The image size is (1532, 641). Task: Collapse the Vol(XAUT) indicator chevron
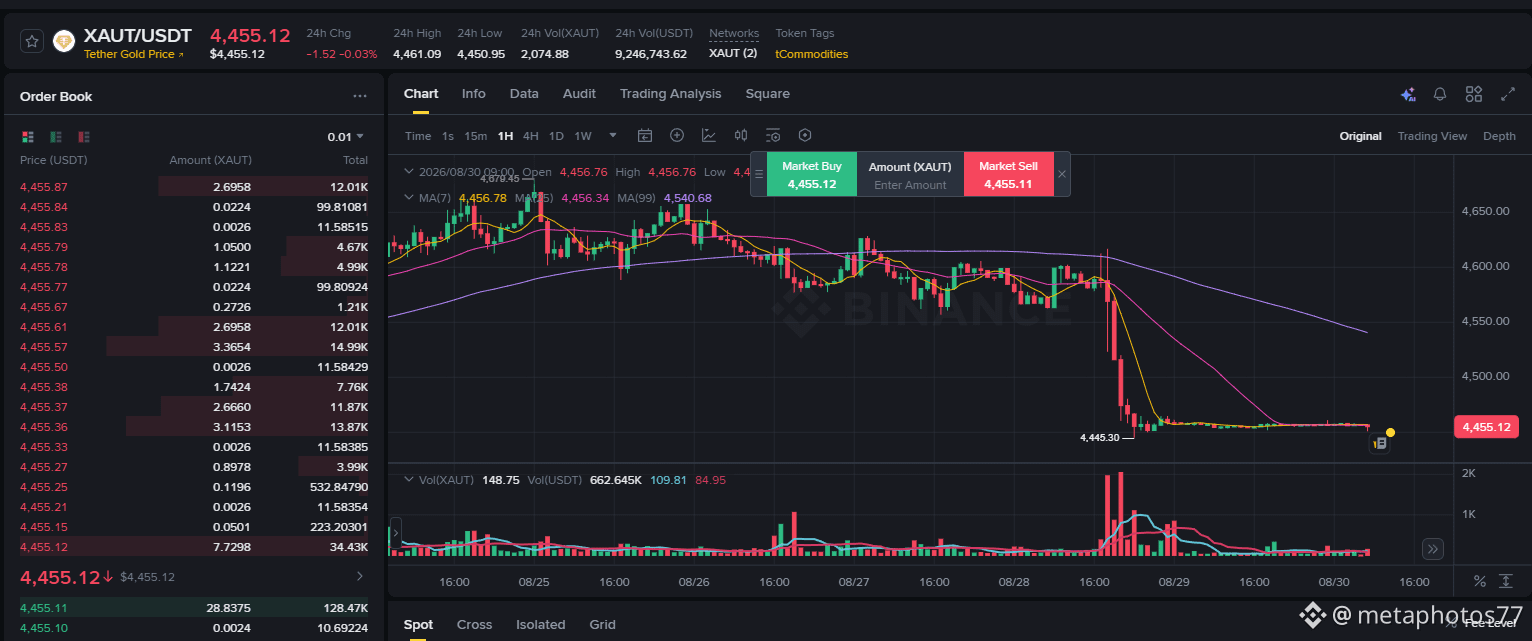pyautogui.click(x=408, y=480)
